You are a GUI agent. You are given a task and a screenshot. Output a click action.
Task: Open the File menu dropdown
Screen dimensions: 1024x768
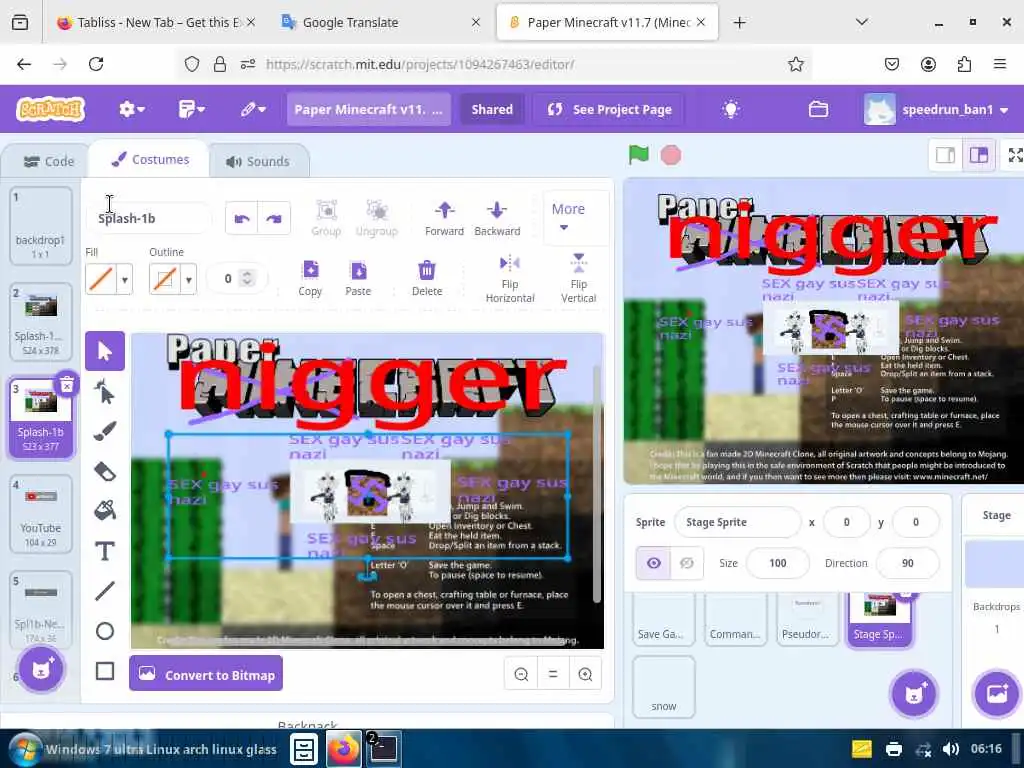click(191, 109)
